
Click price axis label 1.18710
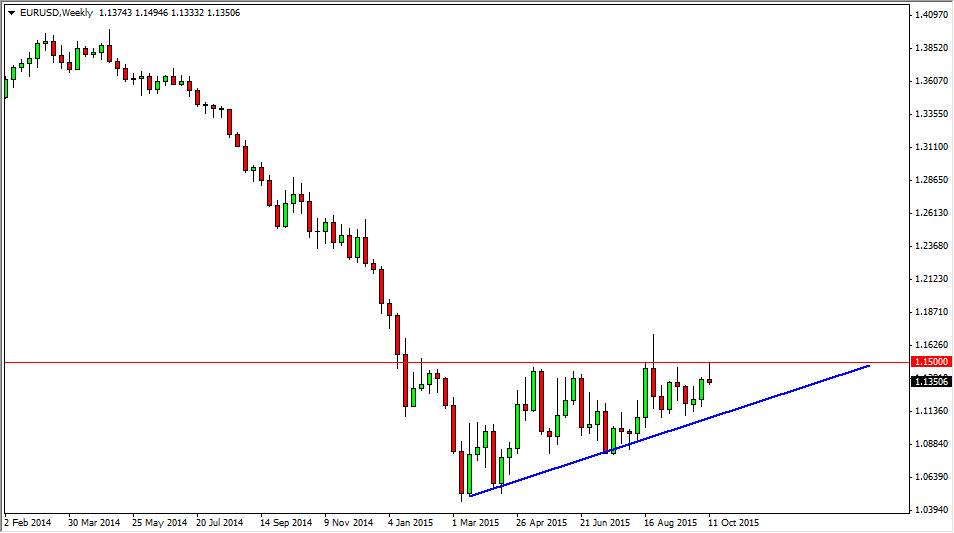931,312
